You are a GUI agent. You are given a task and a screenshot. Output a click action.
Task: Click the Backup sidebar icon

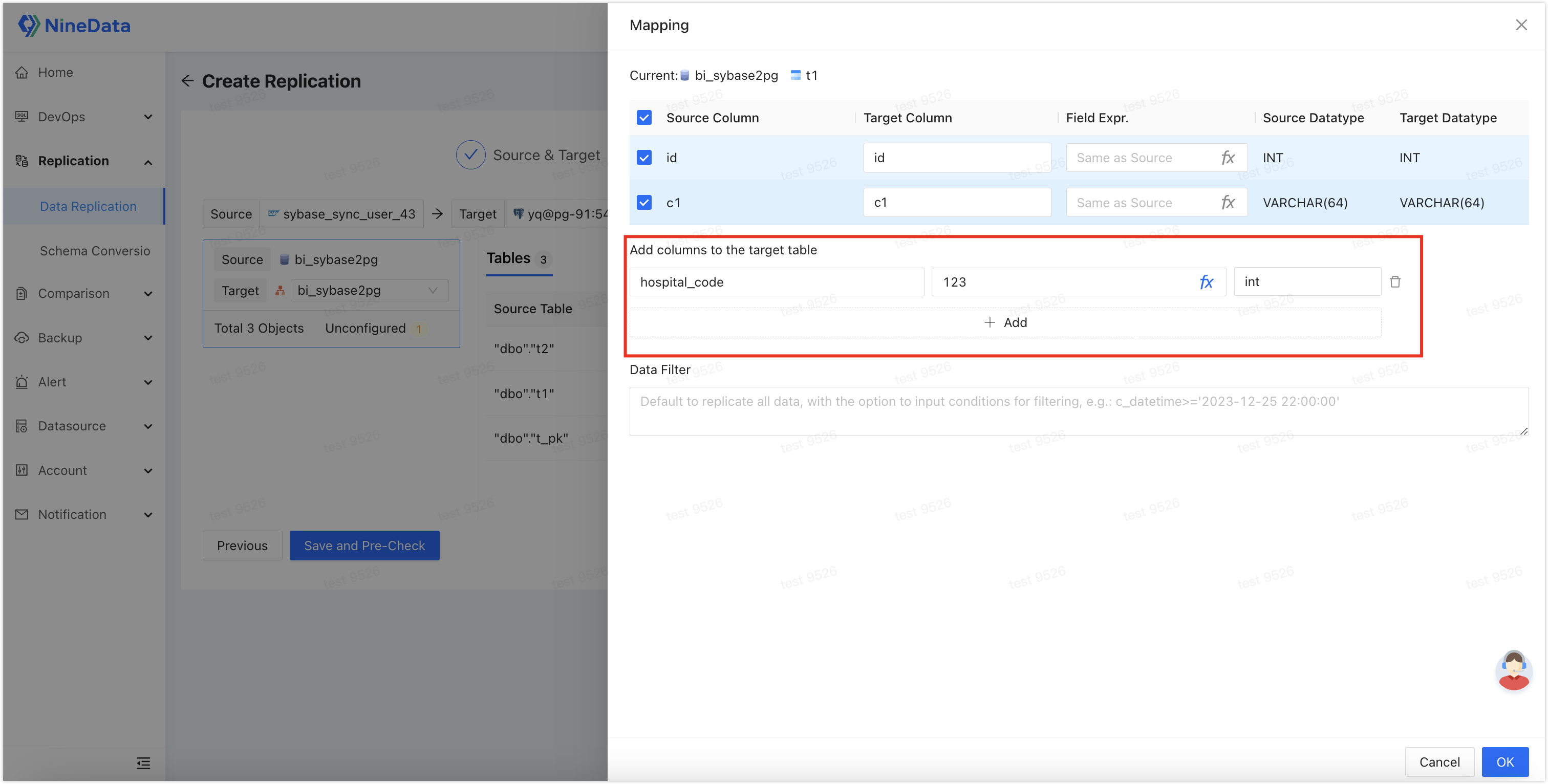pyautogui.click(x=21, y=338)
